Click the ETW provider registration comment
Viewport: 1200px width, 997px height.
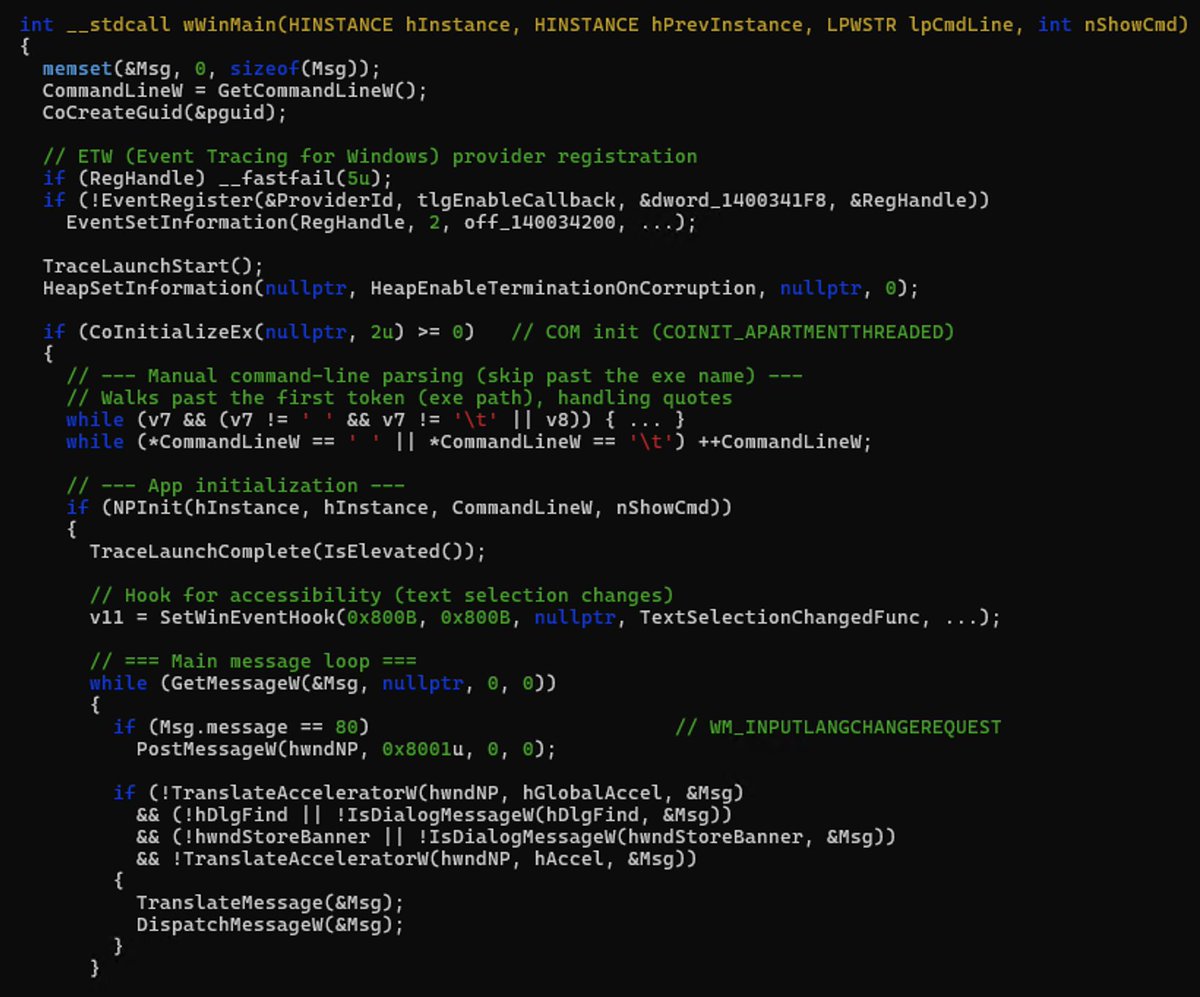[370, 157]
